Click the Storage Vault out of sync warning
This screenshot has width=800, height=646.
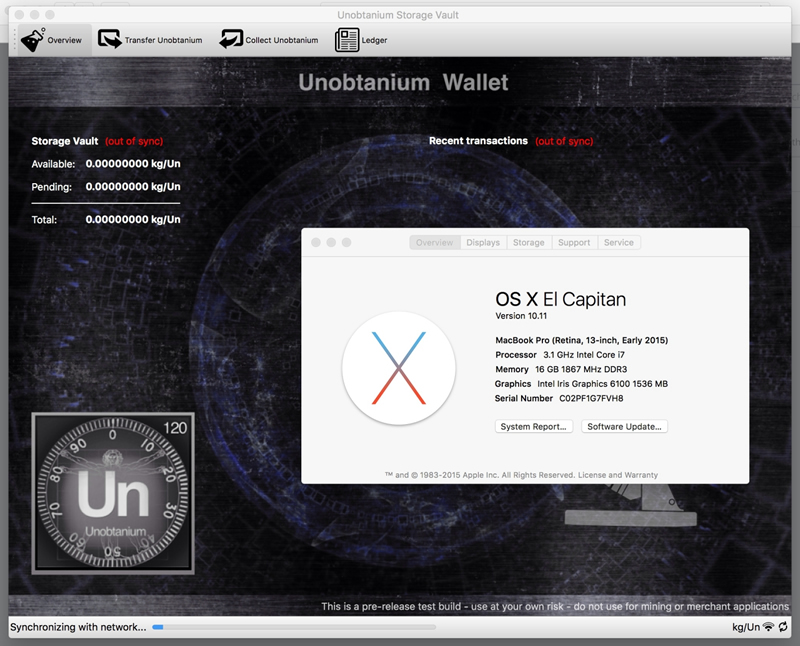[134, 142]
